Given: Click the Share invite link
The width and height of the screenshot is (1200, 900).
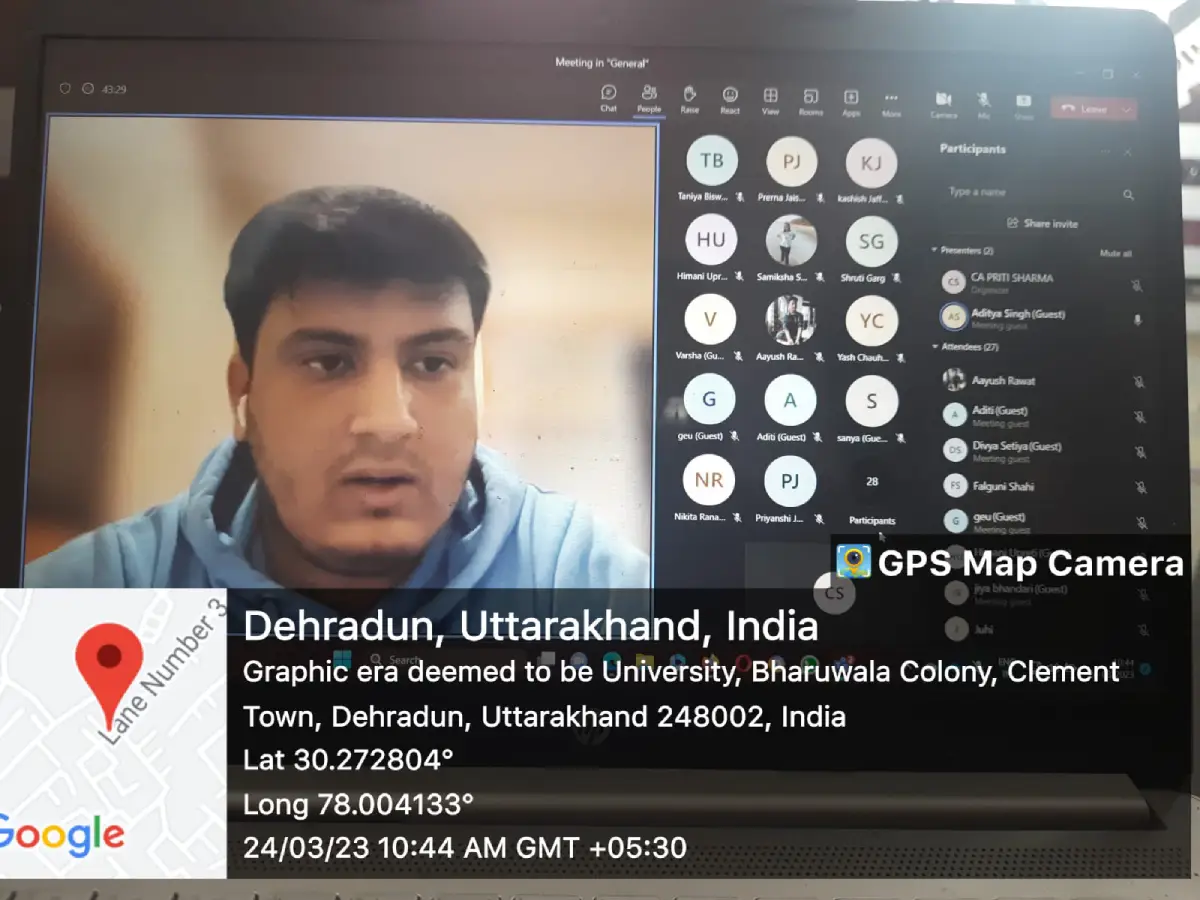Looking at the screenshot, I should (1042, 223).
